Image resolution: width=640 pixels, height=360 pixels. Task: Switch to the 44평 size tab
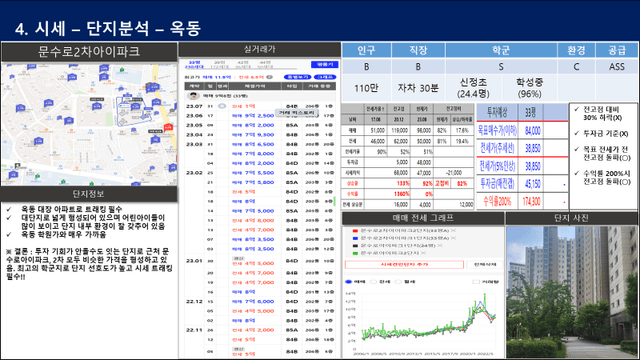tap(264, 64)
